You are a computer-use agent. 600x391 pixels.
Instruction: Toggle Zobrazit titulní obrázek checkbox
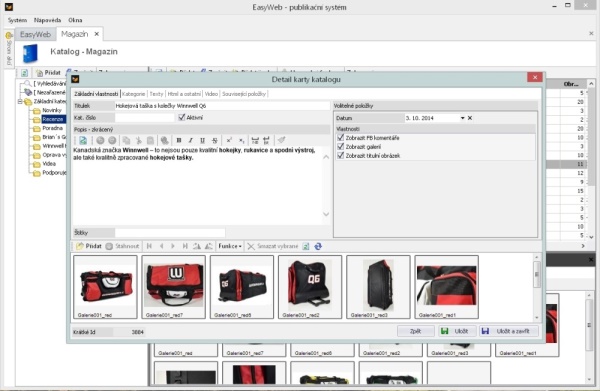coord(341,156)
